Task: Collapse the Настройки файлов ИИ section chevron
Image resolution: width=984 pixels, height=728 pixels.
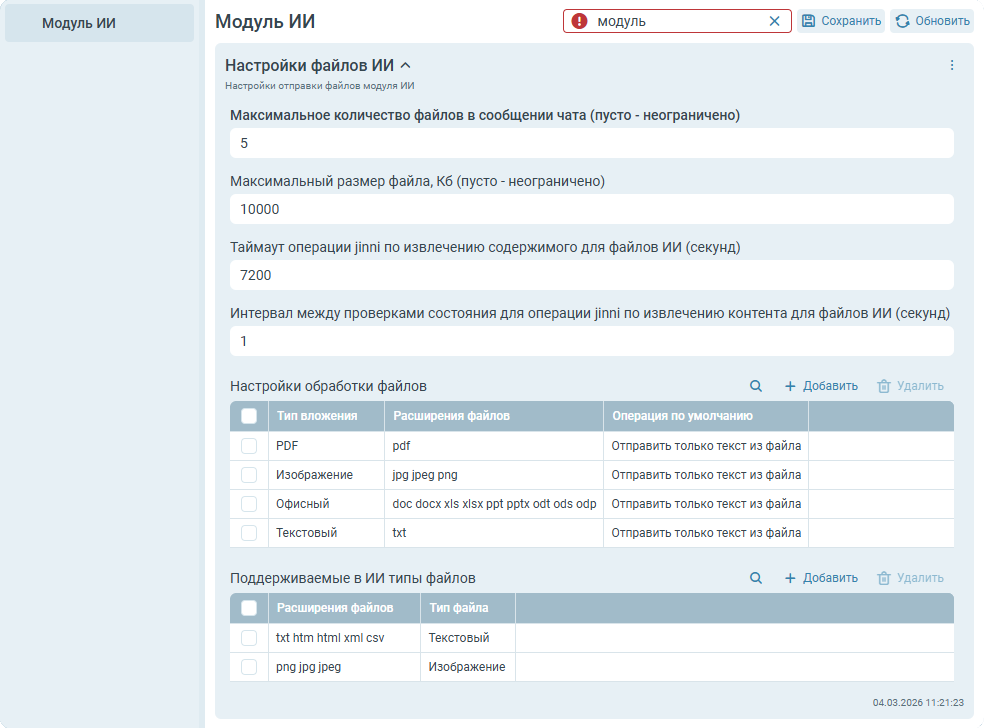Action: (405, 65)
